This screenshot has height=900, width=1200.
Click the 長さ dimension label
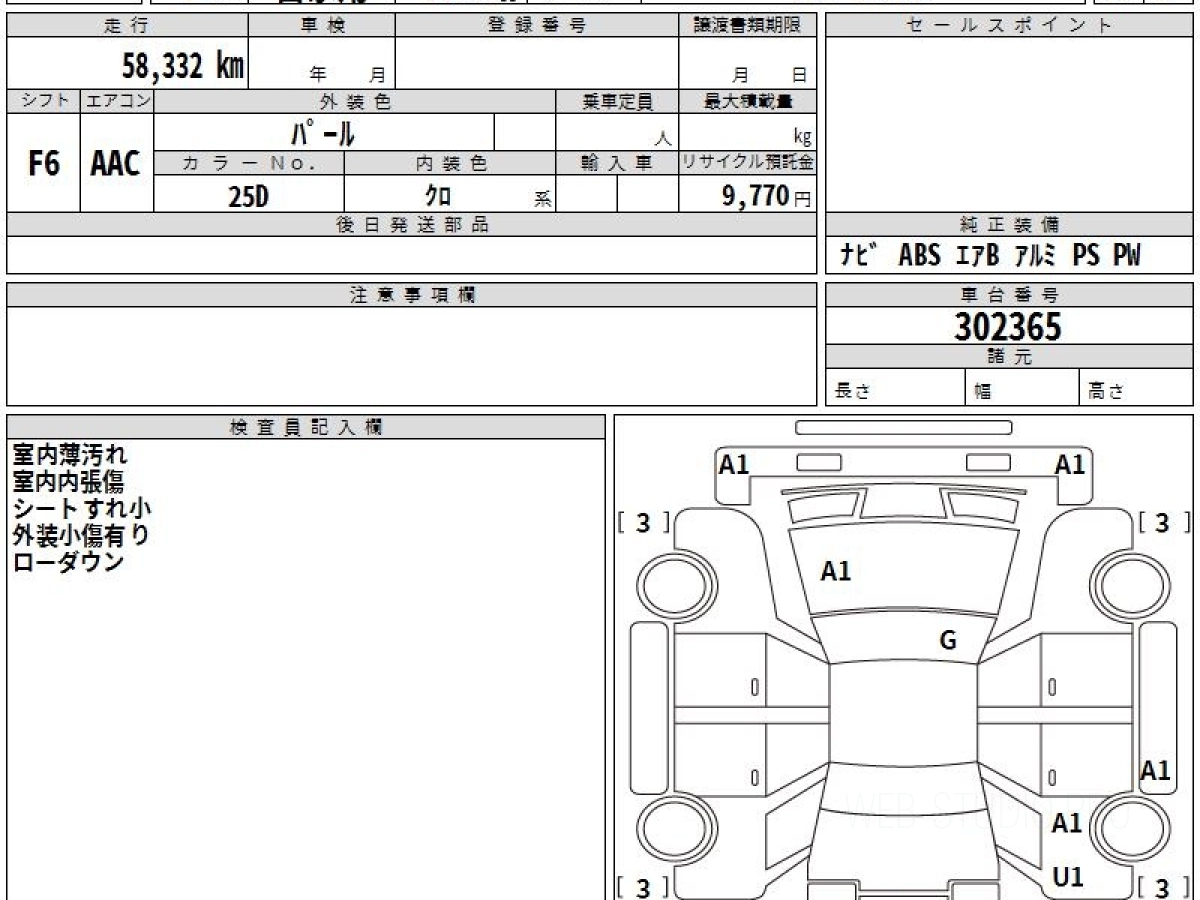tap(851, 392)
